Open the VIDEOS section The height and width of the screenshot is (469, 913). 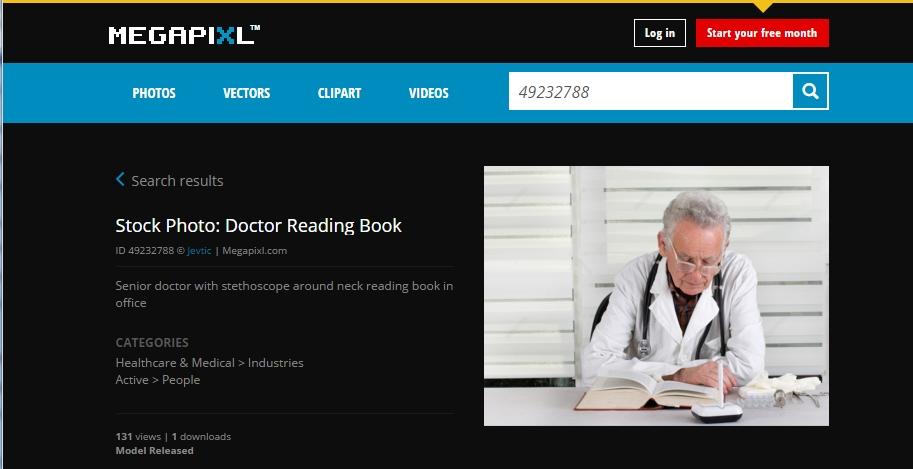click(x=429, y=93)
